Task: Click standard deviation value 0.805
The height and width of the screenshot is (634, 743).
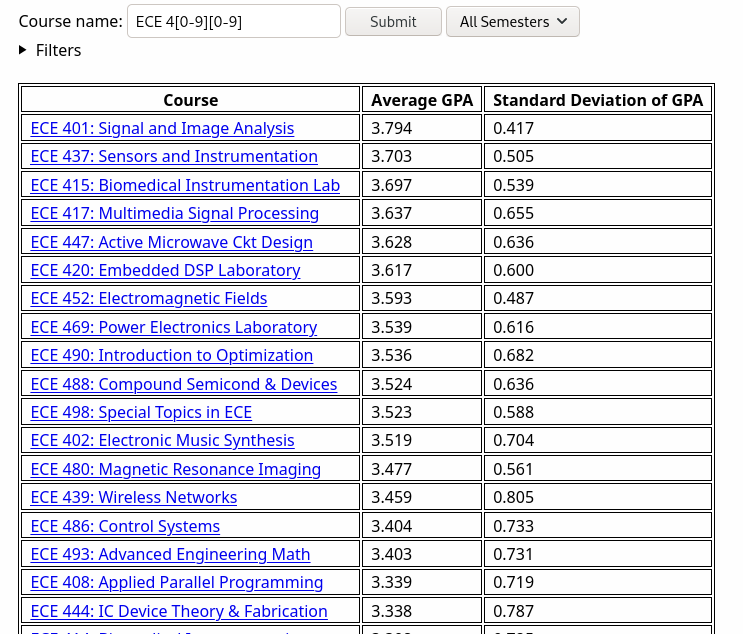Action: tap(514, 497)
